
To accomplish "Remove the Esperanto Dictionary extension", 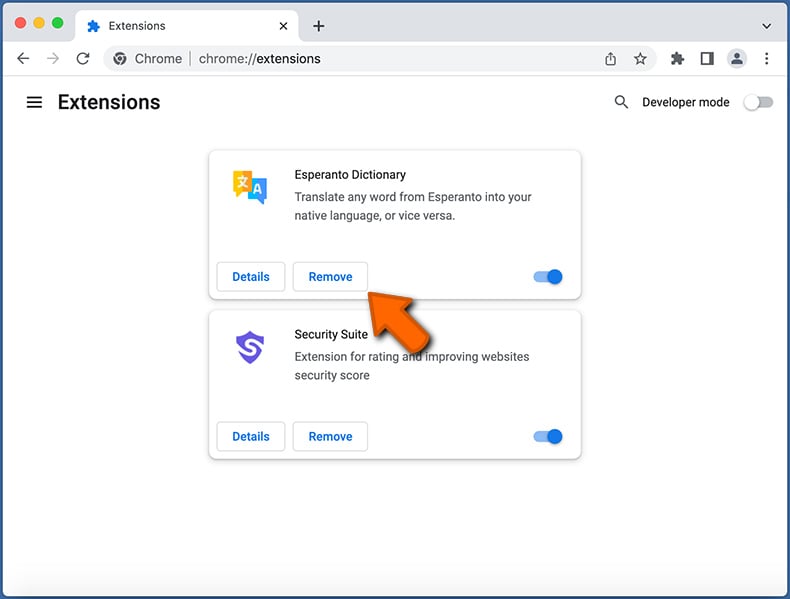I will point(331,277).
